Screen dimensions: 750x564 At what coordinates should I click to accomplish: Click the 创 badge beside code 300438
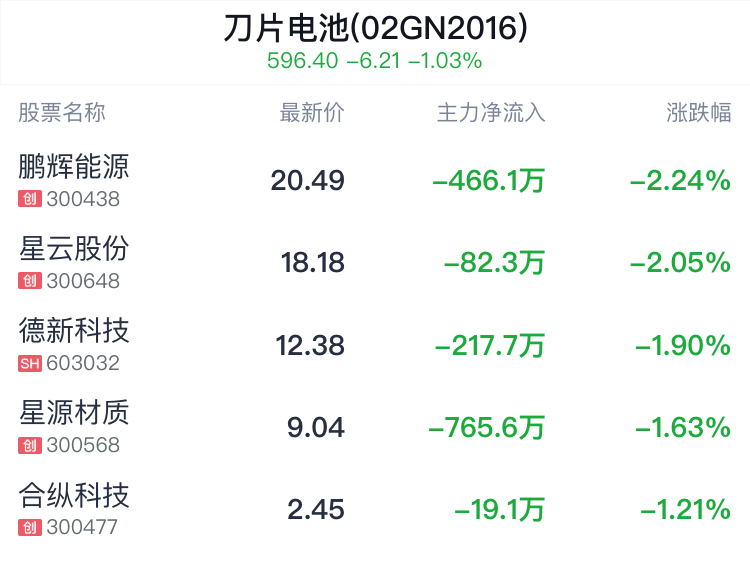tap(29, 199)
